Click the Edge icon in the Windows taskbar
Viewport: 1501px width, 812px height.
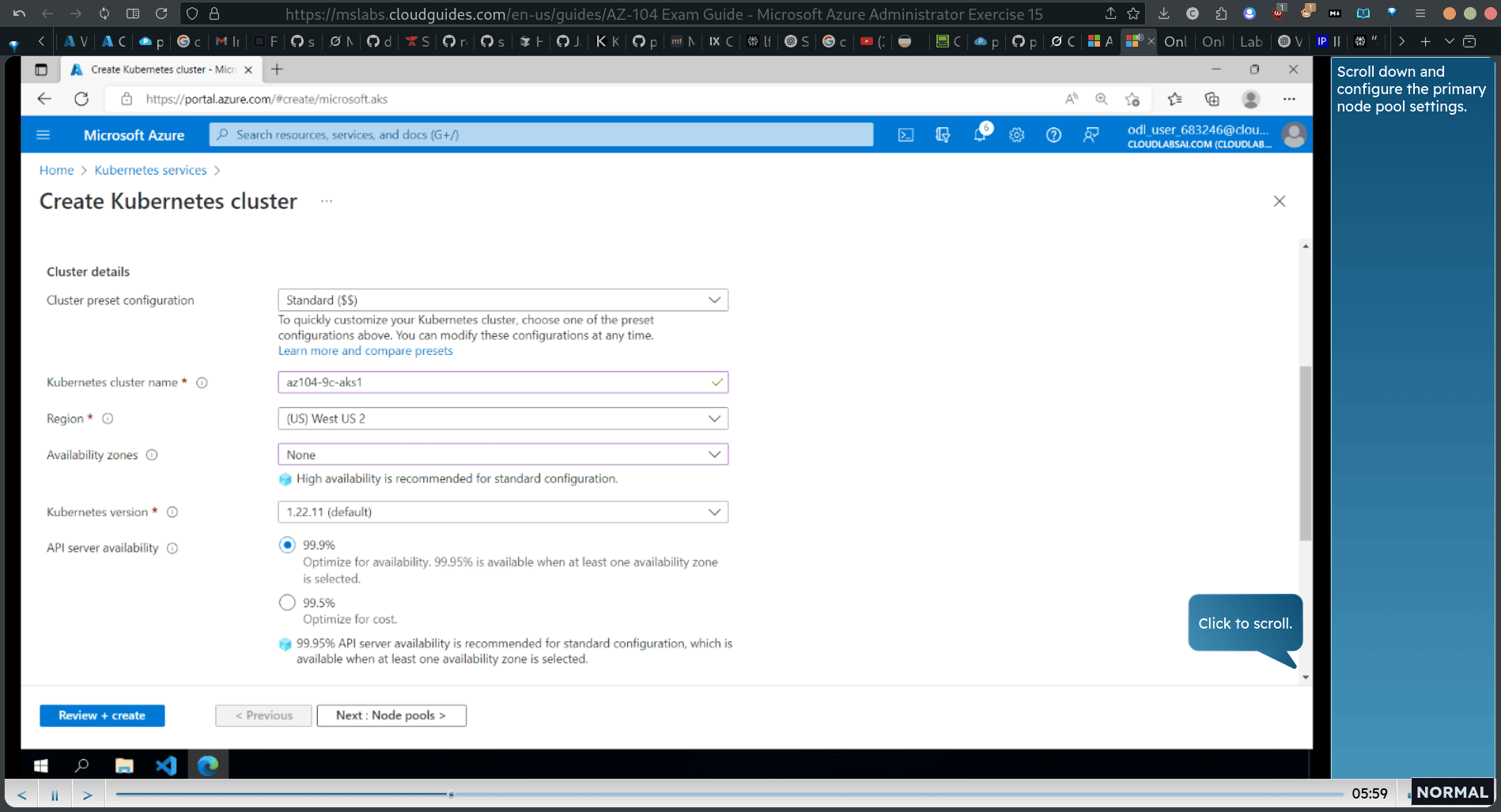(208, 765)
